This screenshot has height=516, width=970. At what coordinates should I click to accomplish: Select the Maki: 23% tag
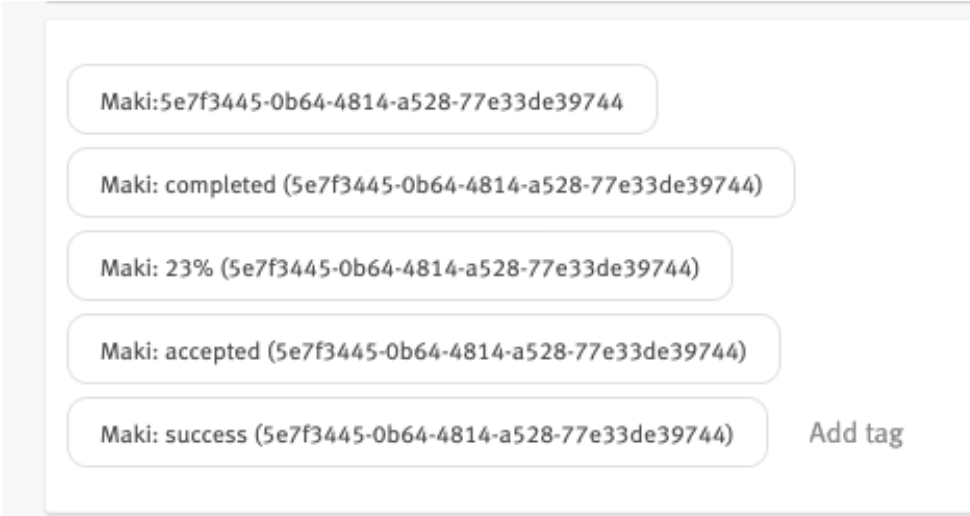click(400, 266)
